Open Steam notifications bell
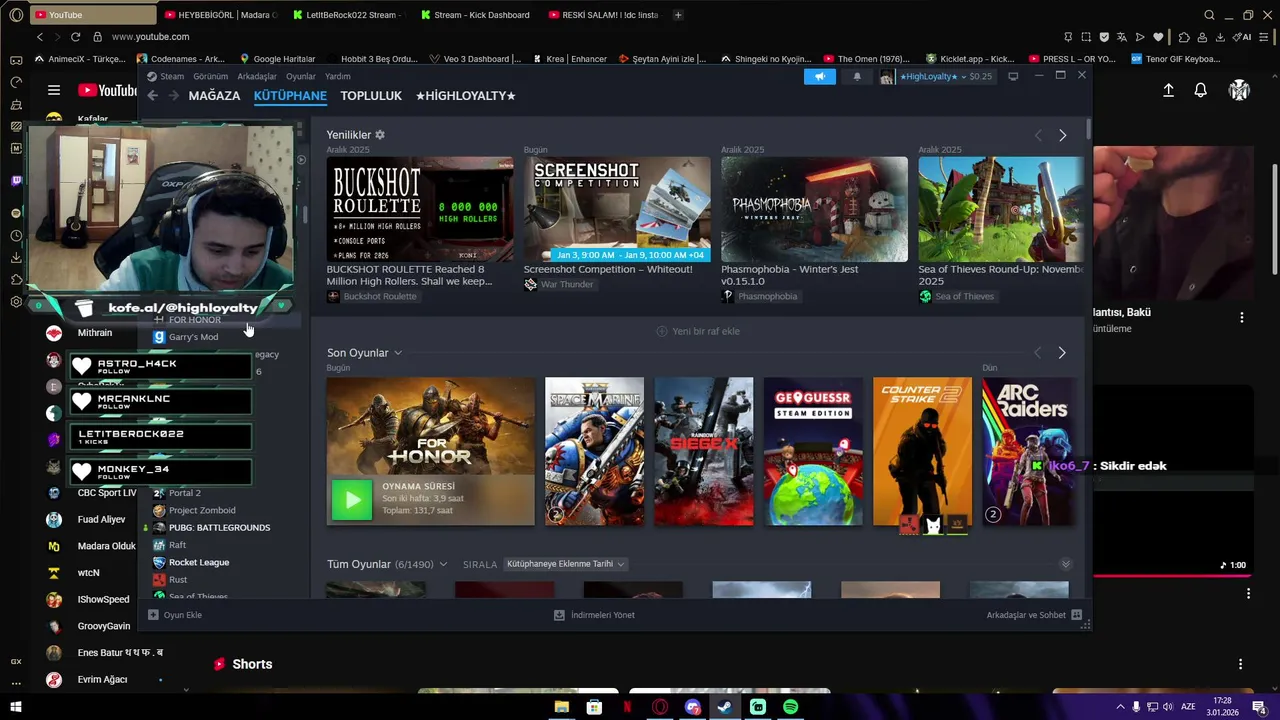The image size is (1280, 720). pos(857,77)
